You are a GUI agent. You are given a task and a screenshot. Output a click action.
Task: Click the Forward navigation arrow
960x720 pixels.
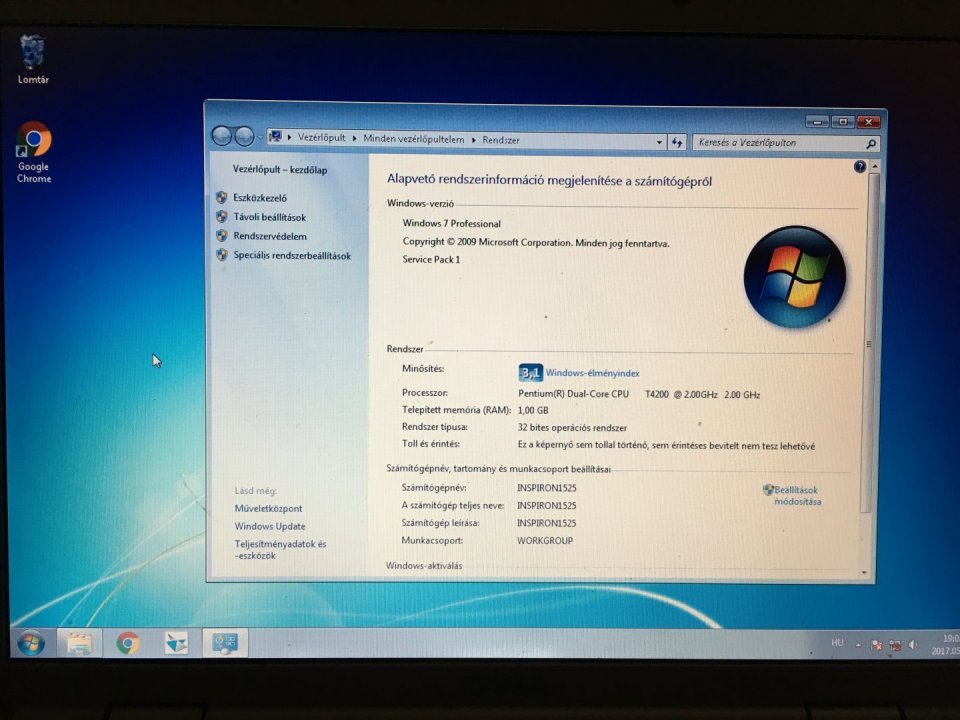(244, 137)
